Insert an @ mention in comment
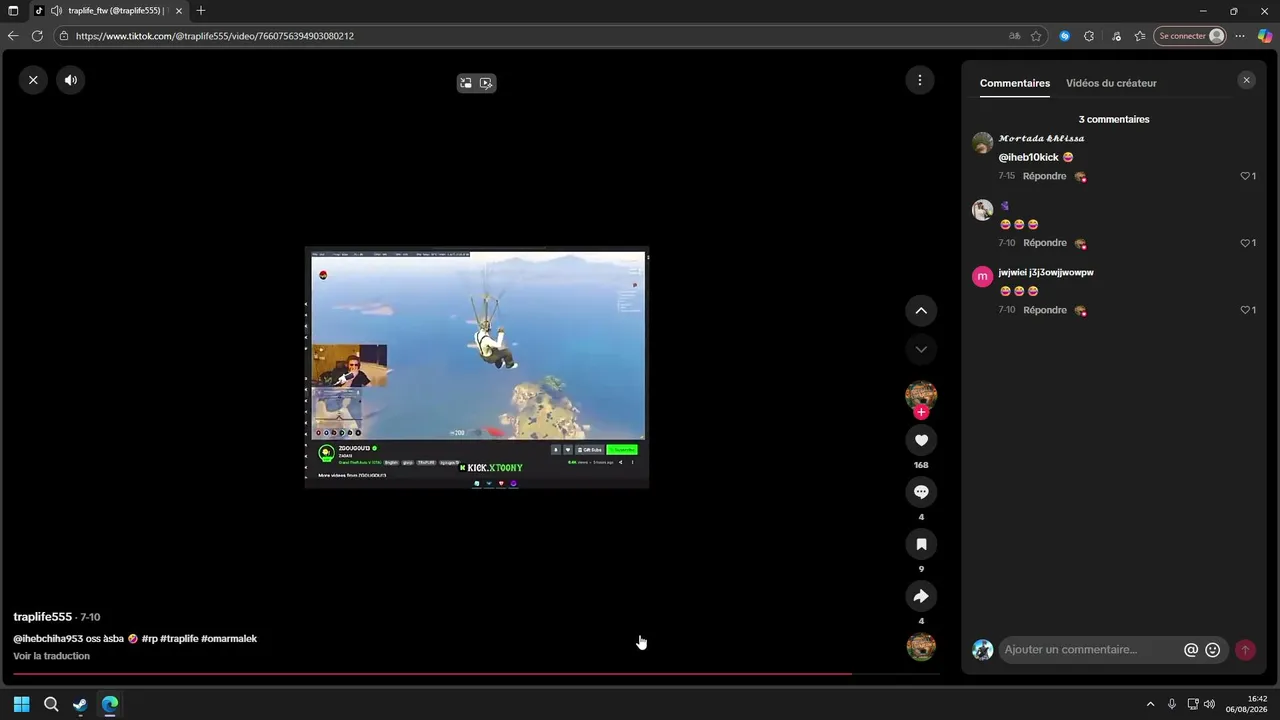Viewport: 1280px width, 720px height. [x=1191, y=650]
